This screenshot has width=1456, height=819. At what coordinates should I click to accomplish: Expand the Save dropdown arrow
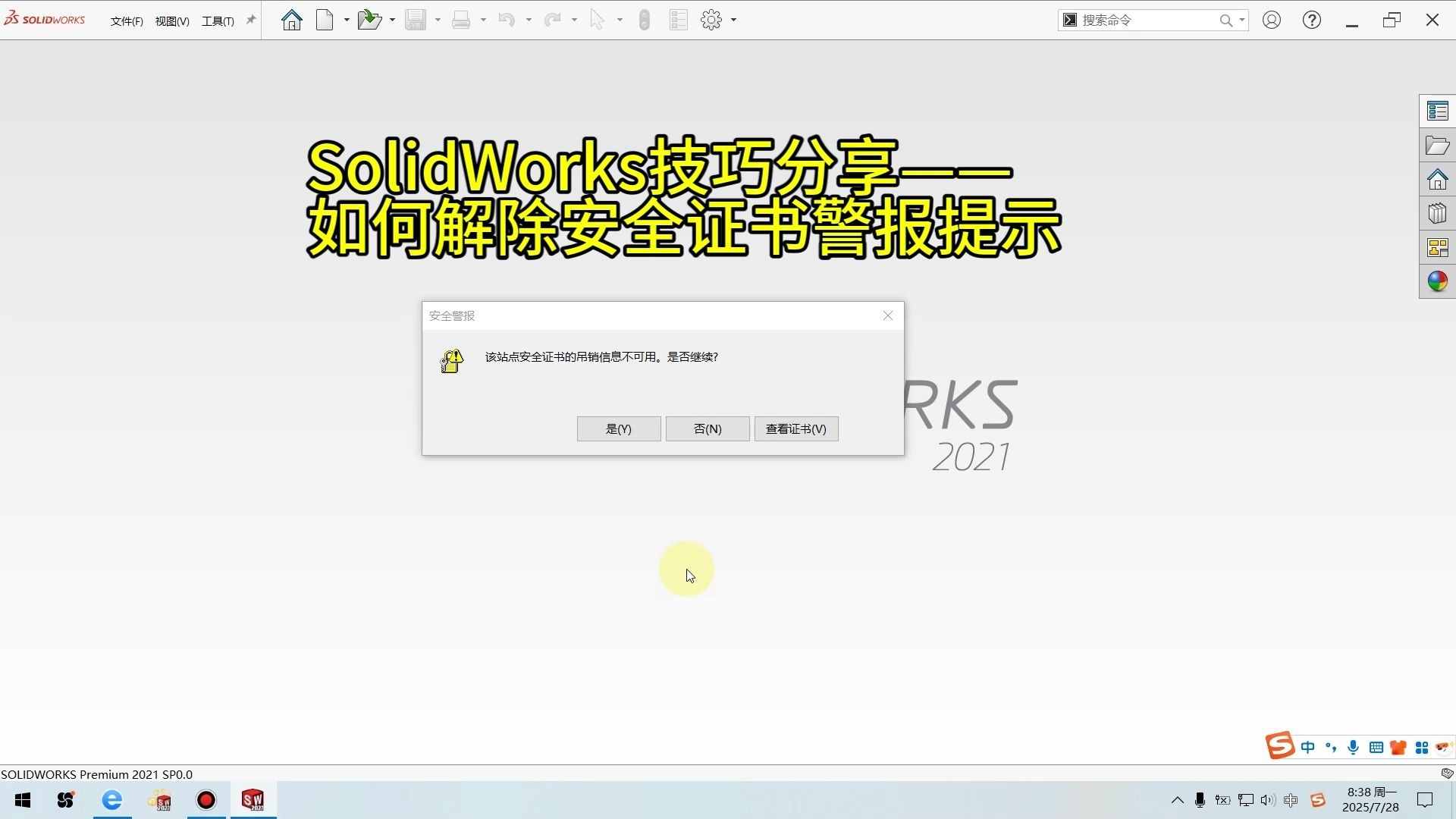click(438, 20)
